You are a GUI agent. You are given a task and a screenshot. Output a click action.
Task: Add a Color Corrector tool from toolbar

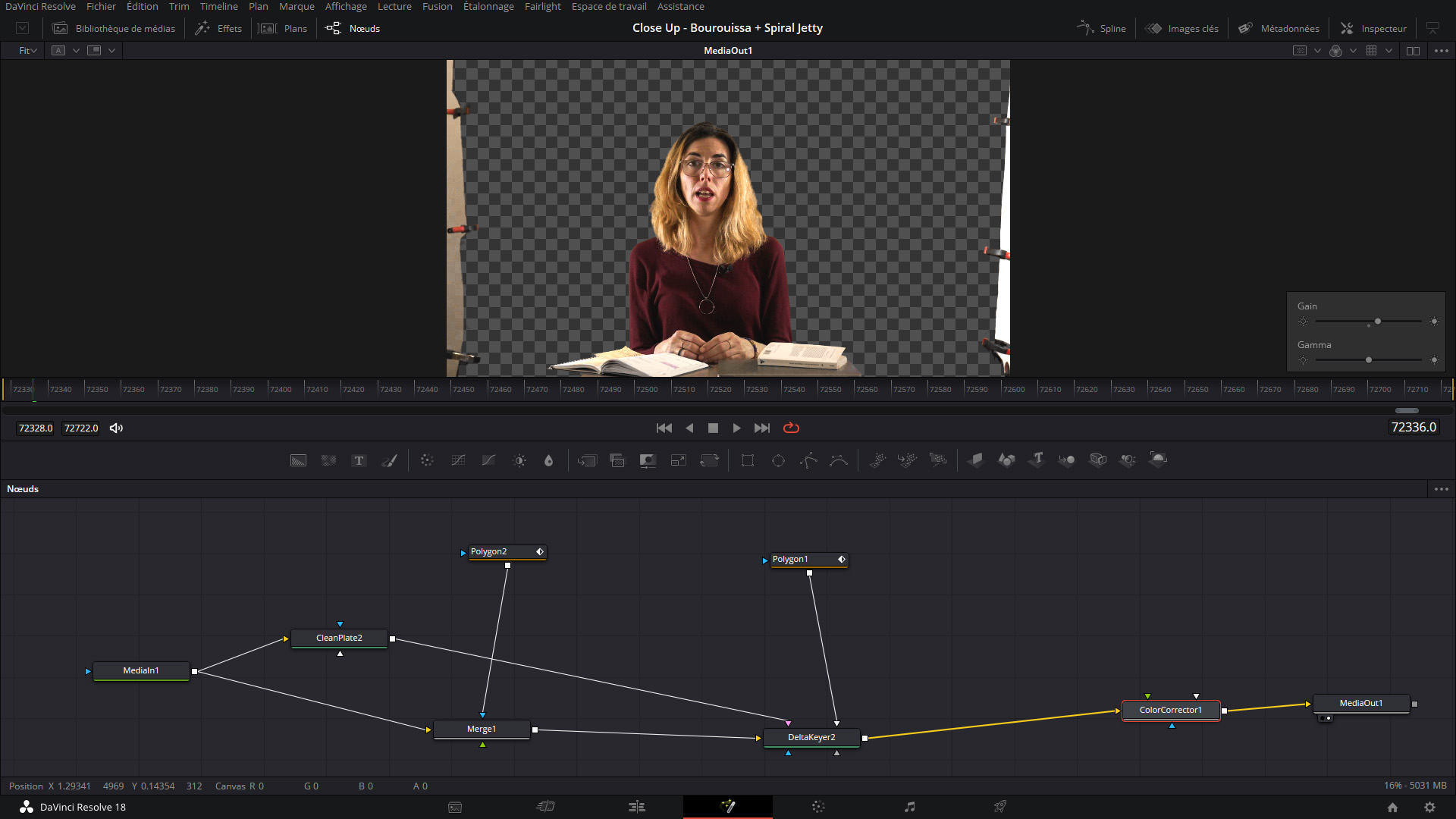[427, 460]
